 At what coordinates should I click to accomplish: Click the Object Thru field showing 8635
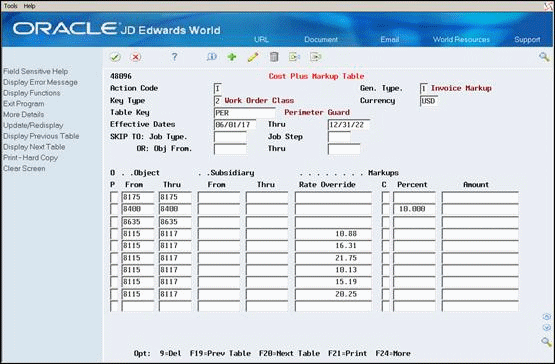click(x=175, y=222)
